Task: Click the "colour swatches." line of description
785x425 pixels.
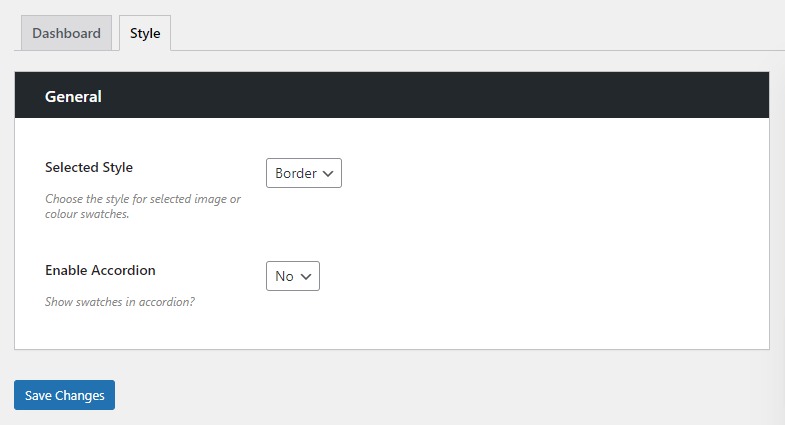Action: pyautogui.click(x=87, y=214)
